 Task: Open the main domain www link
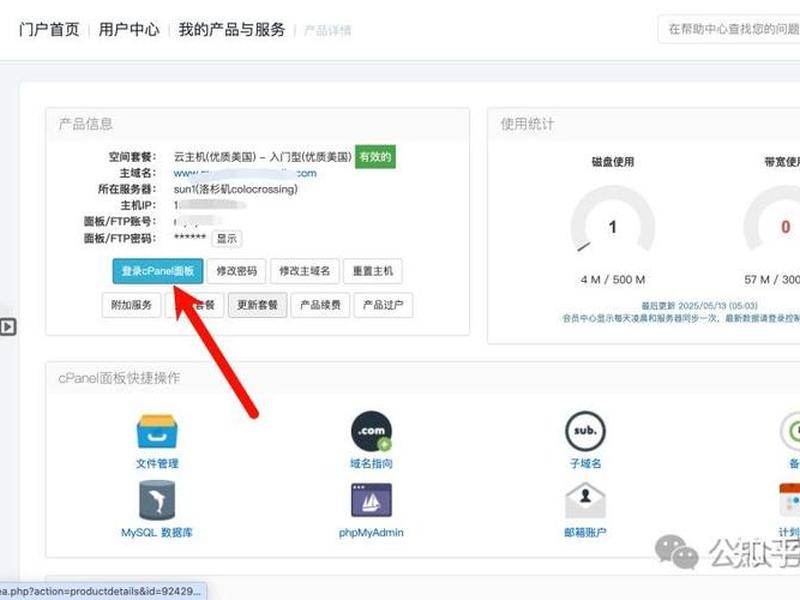point(245,173)
